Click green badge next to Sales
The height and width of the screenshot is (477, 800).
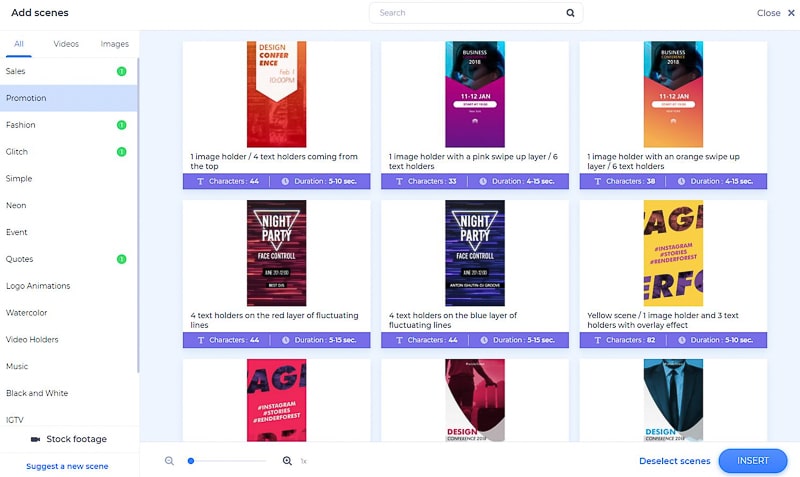tap(121, 71)
